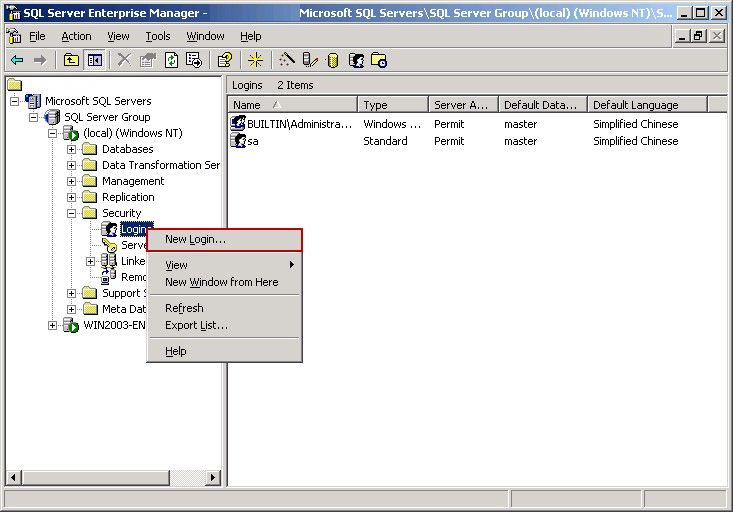733x512 pixels.
Task: Choose Help in the context menu
Action: (x=224, y=351)
